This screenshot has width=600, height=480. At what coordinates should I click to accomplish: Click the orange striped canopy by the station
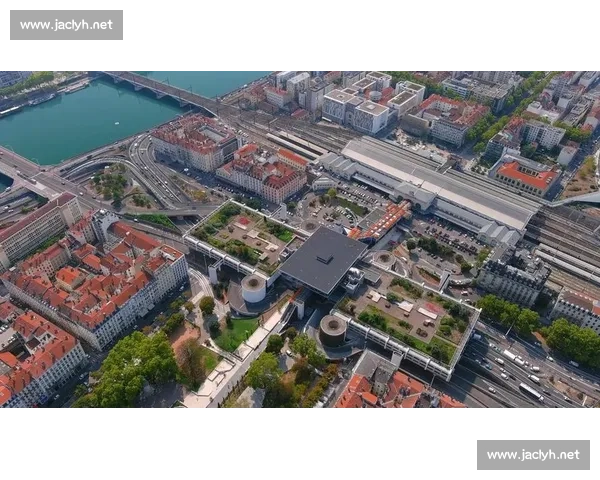[x=383, y=221]
